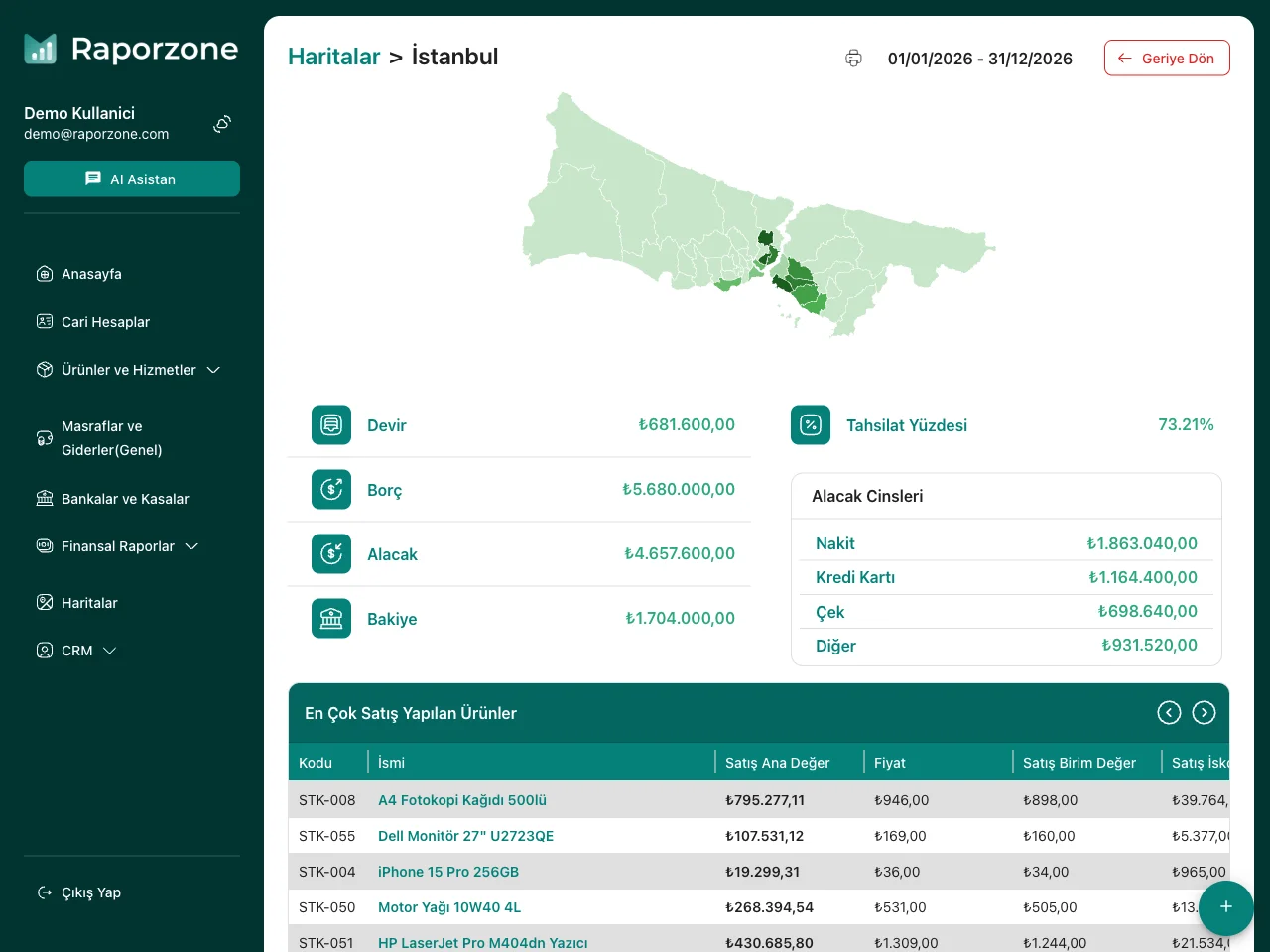Click the printer icon beside date range

point(853,59)
